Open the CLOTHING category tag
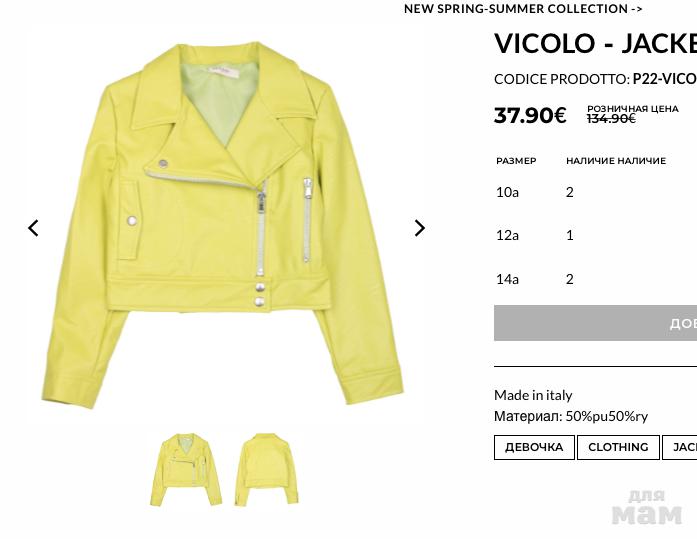This screenshot has height=539, width=697. [x=618, y=447]
